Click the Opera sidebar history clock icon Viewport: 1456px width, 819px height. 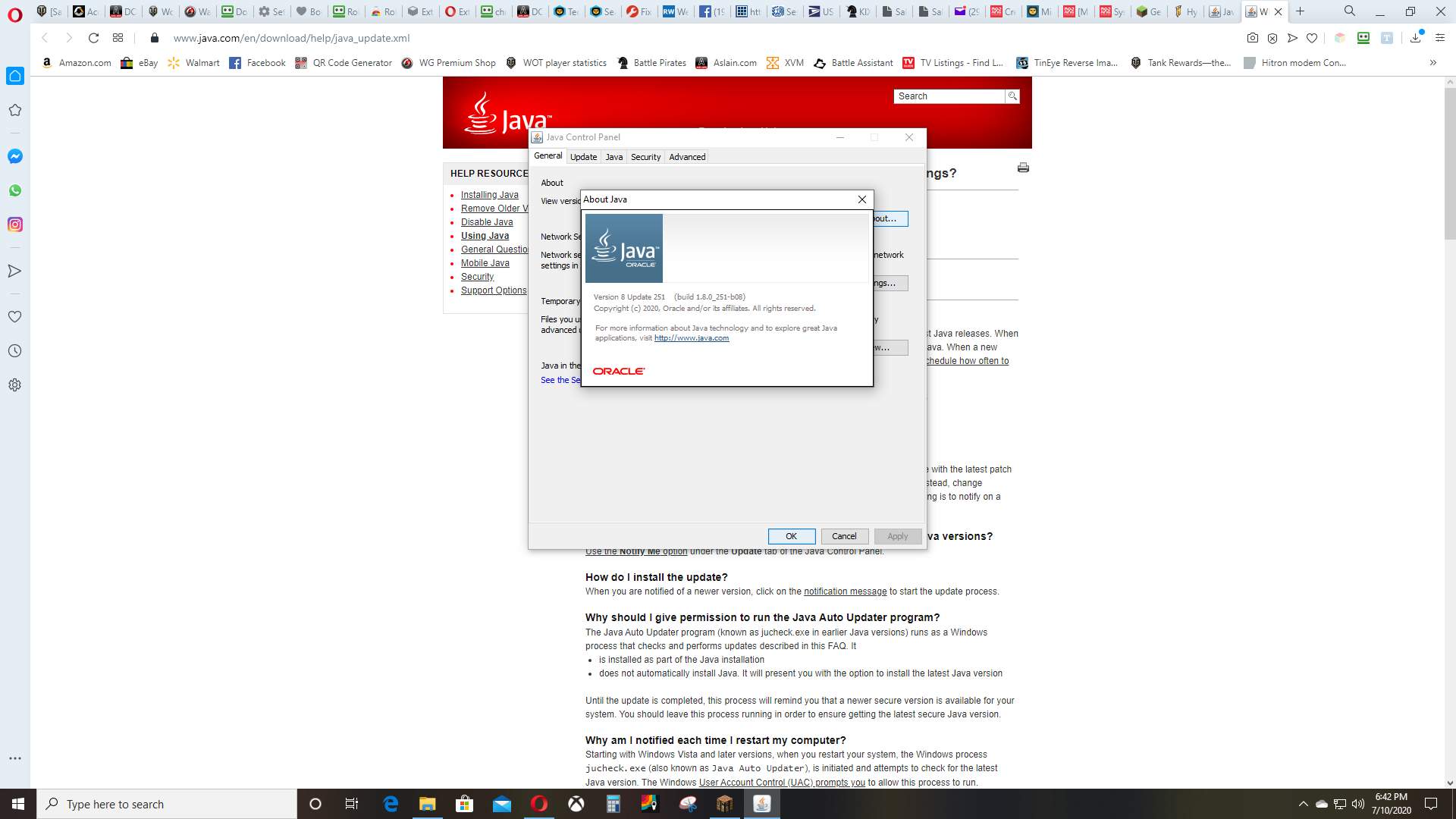(x=15, y=351)
